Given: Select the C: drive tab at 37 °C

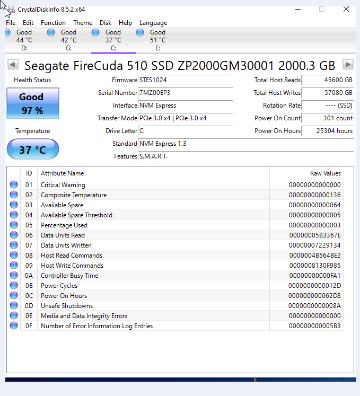Looking at the screenshot, I should click(x=113, y=40).
